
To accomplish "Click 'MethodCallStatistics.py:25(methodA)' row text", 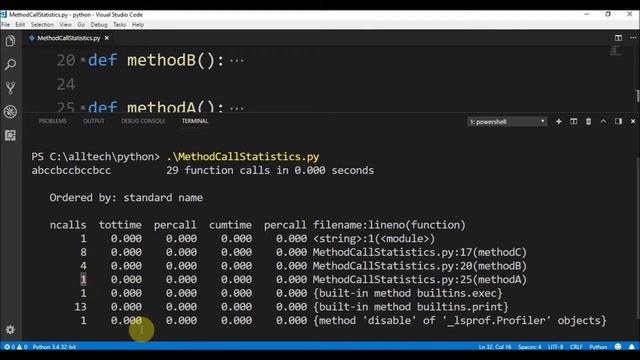I will click(x=420, y=280).
